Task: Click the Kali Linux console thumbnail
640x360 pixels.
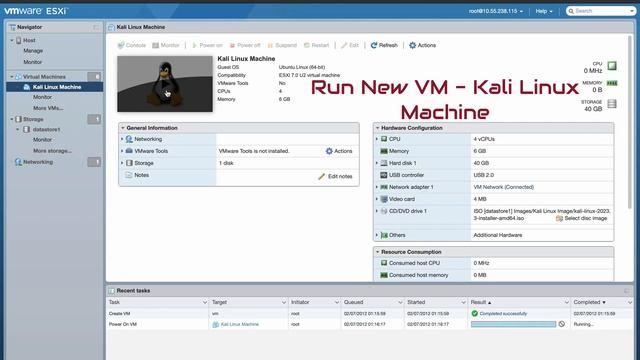Action: [x=165, y=84]
